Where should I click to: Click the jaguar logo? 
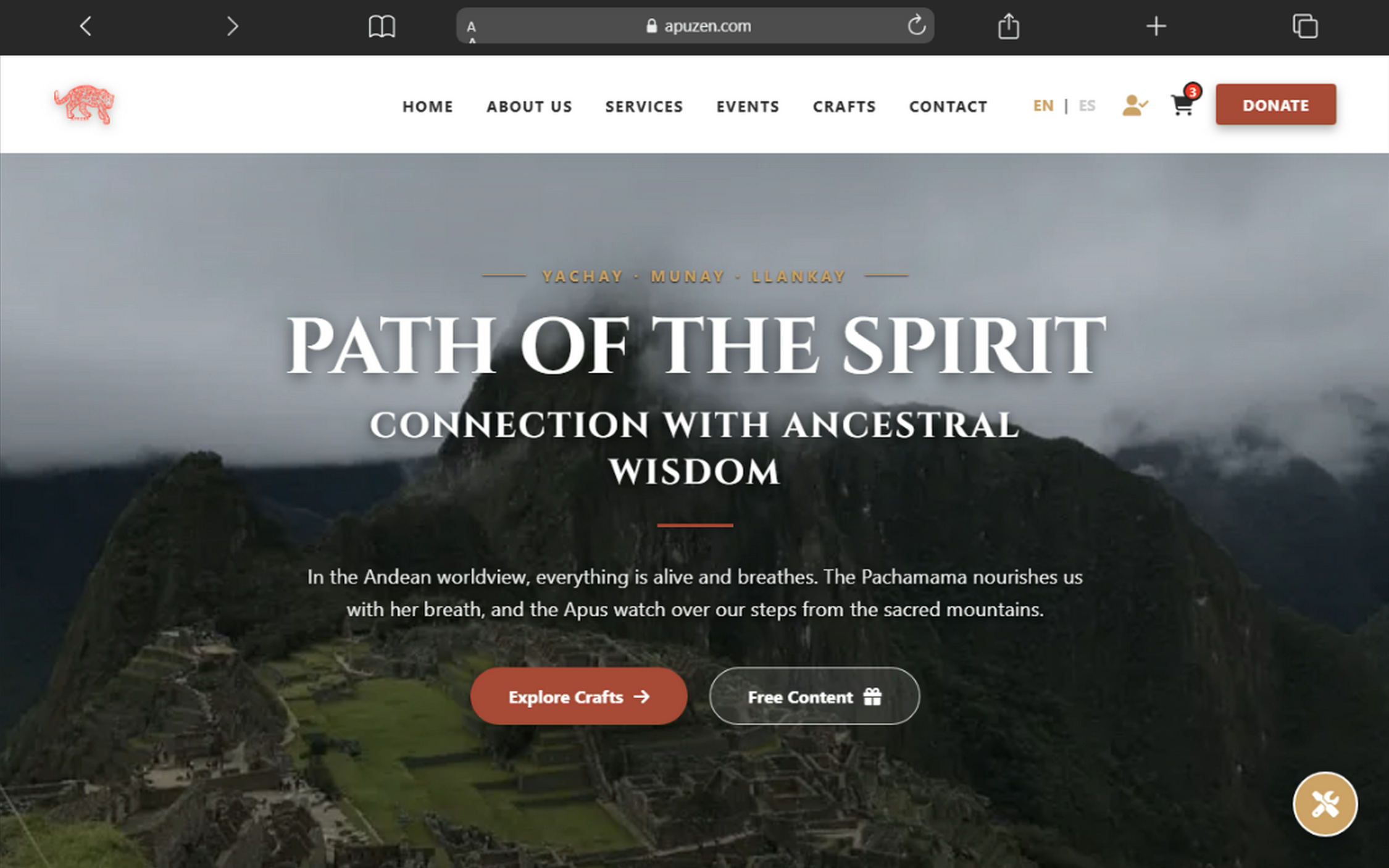(85, 104)
